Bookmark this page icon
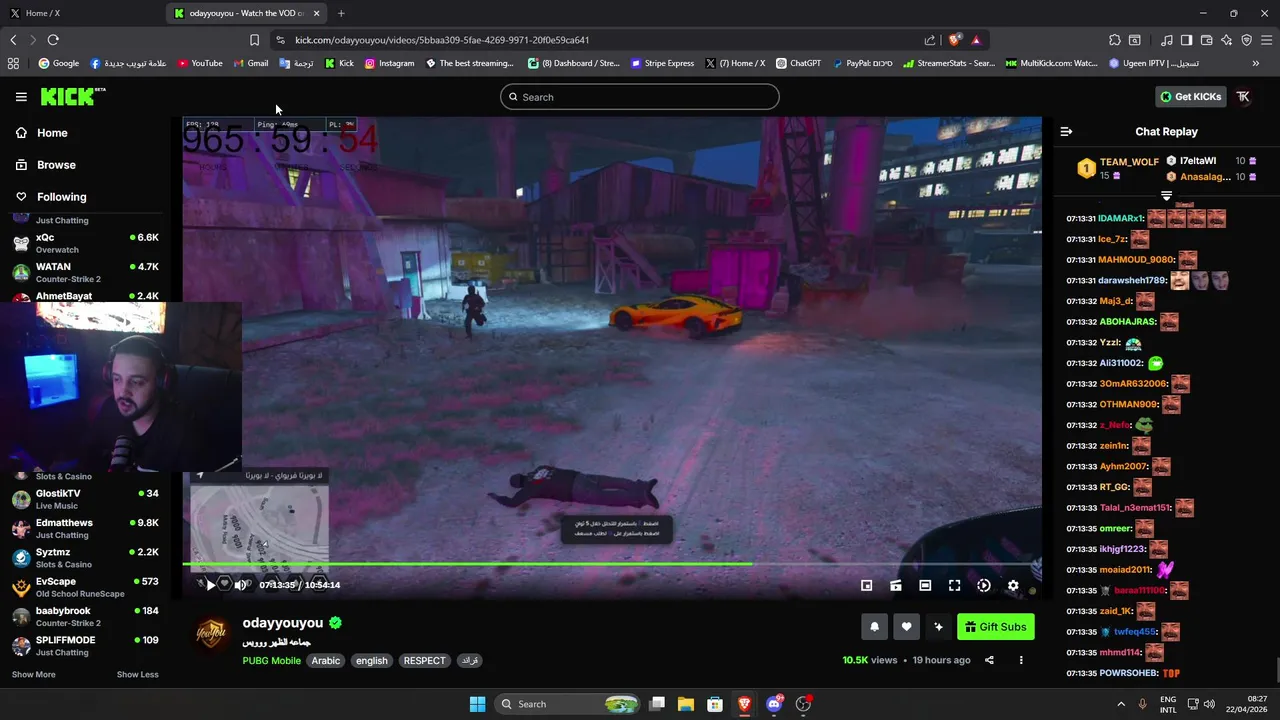This screenshot has height=720, width=1280. tap(254, 40)
